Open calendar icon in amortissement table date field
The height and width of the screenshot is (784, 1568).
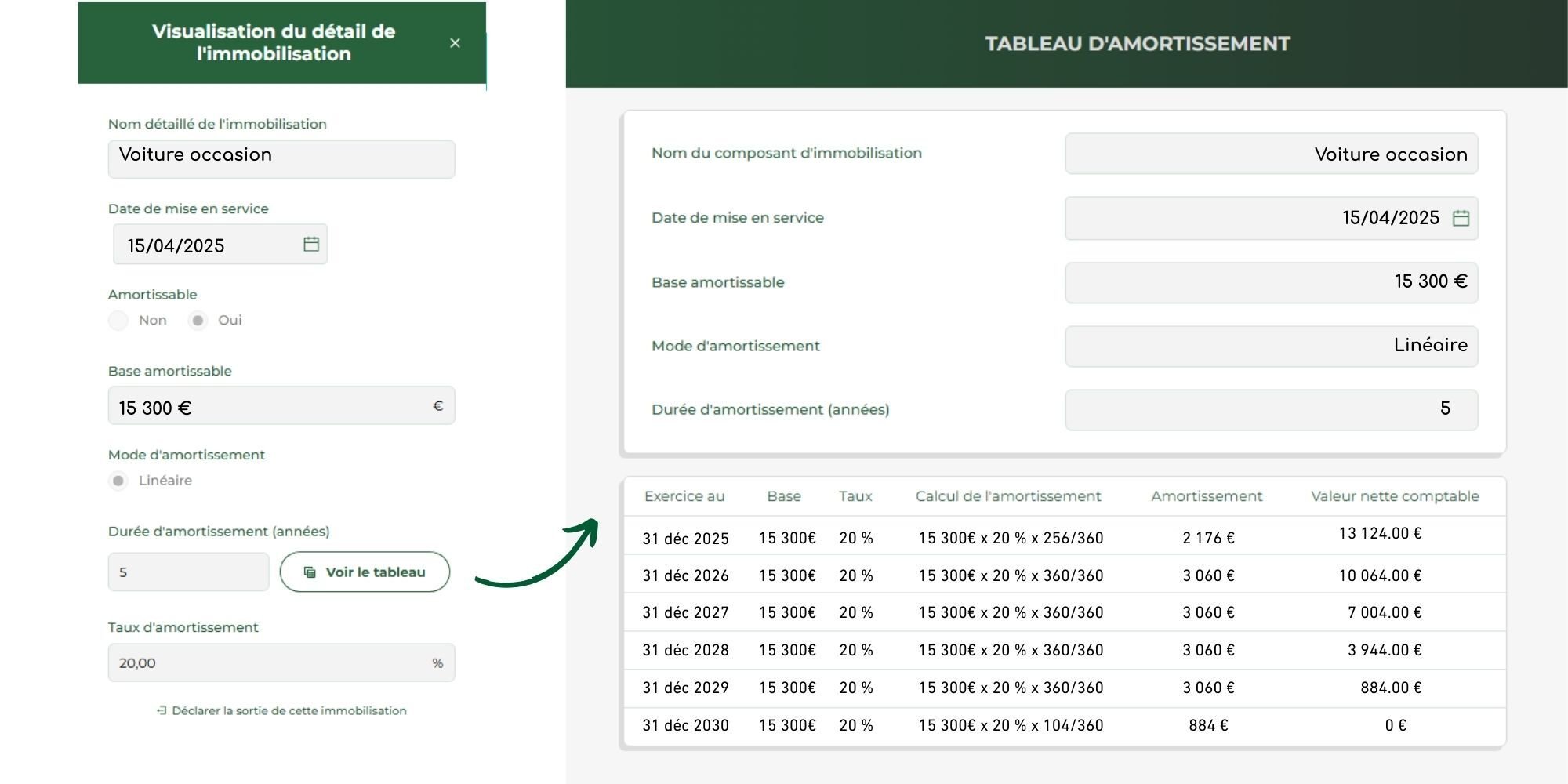[x=1461, y=218]
